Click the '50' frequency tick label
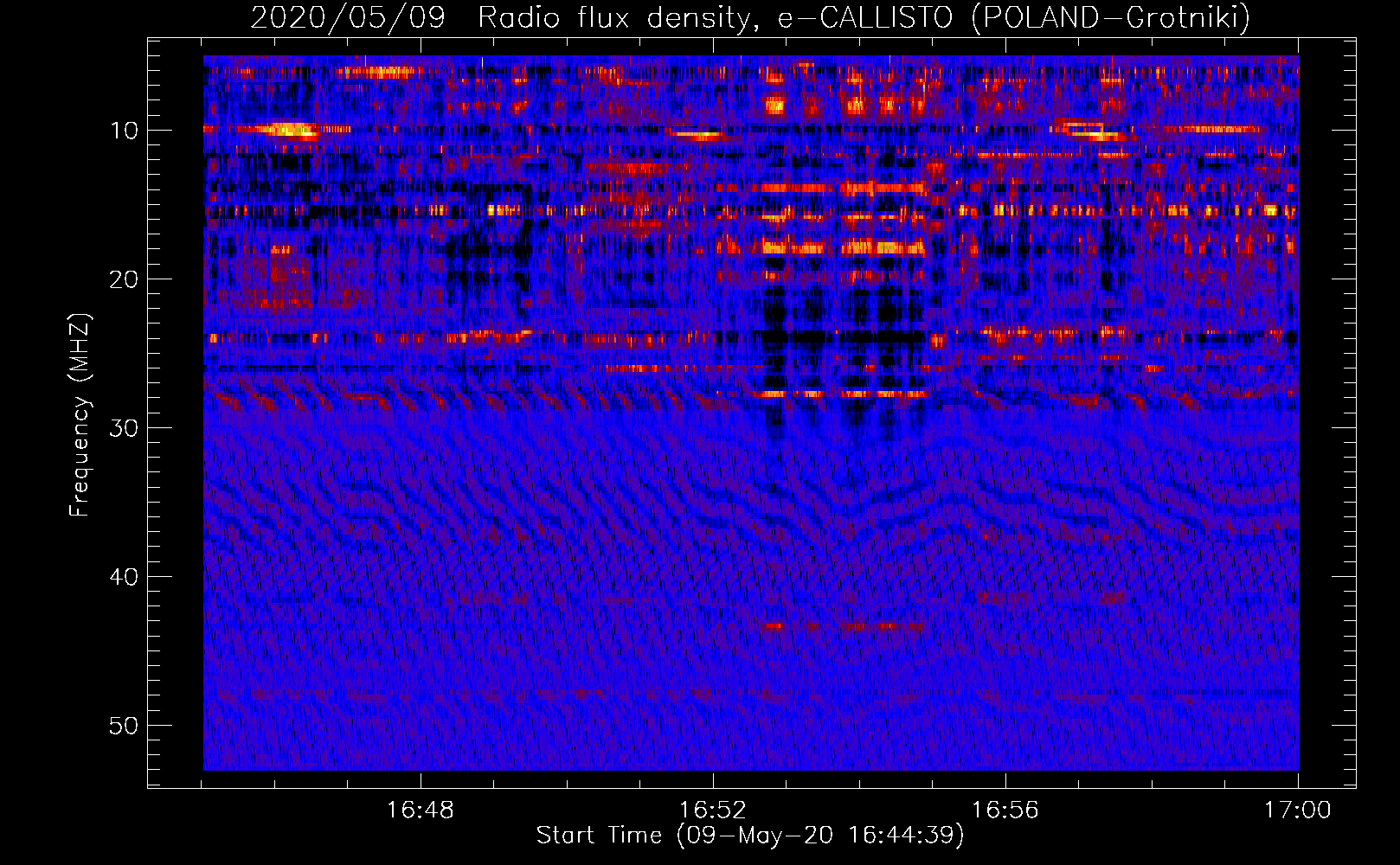This screenshot has width=1400, height=865. (125, 726)
